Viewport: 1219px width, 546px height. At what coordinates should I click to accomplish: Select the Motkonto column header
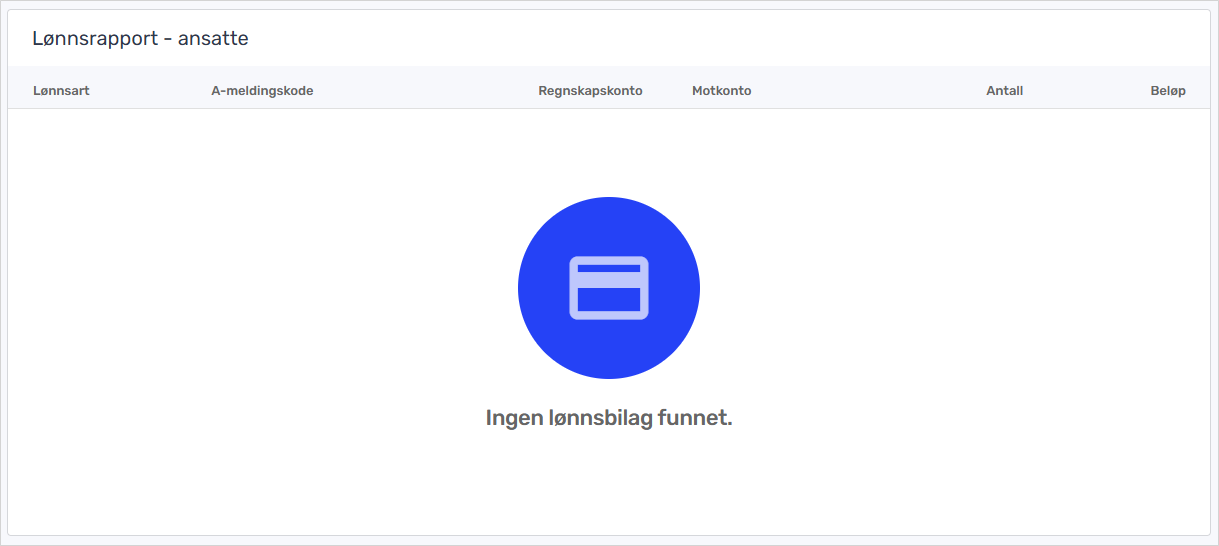click(x=721, y=91)
